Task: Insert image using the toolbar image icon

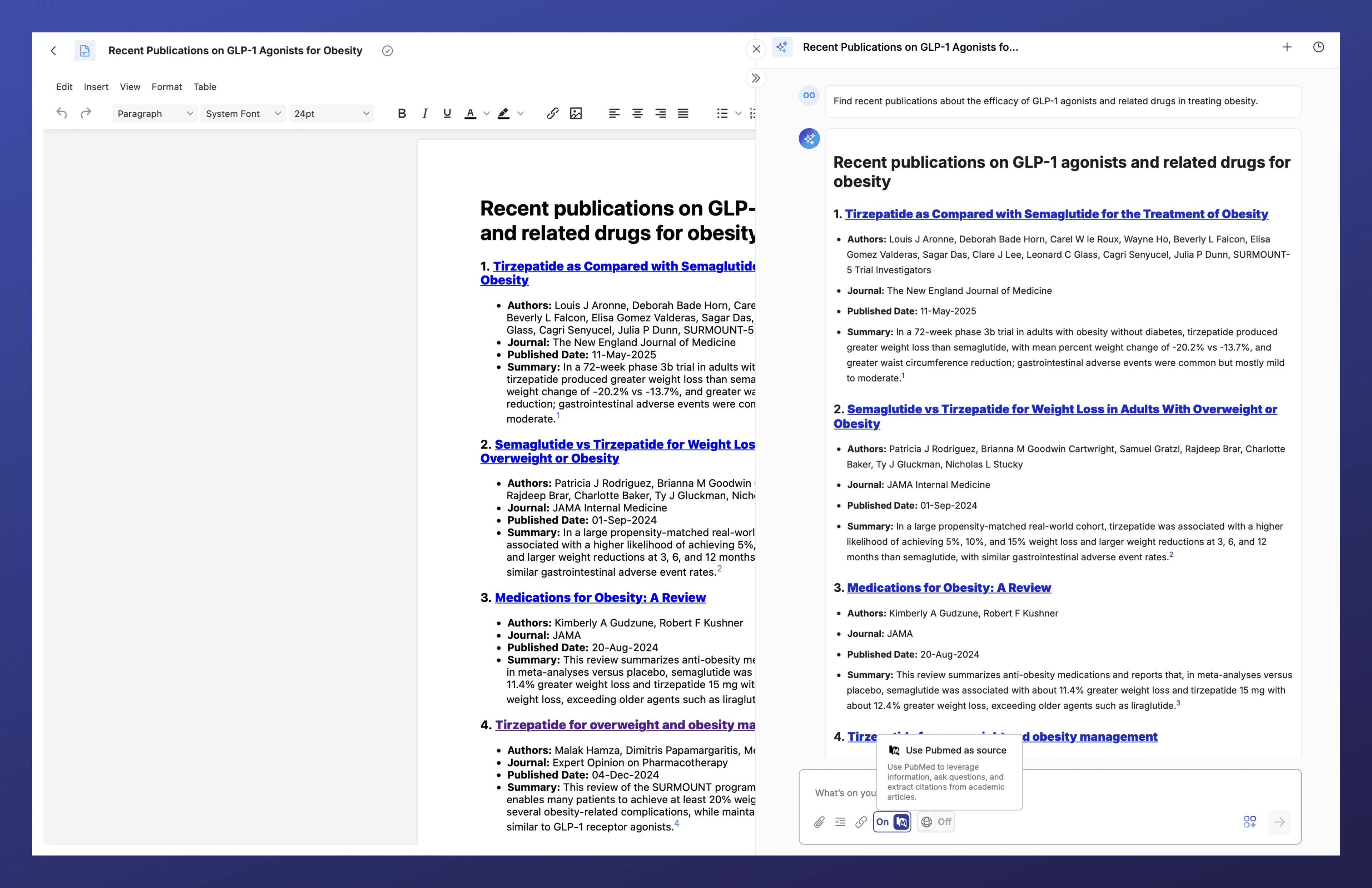Action: (576, 114)
